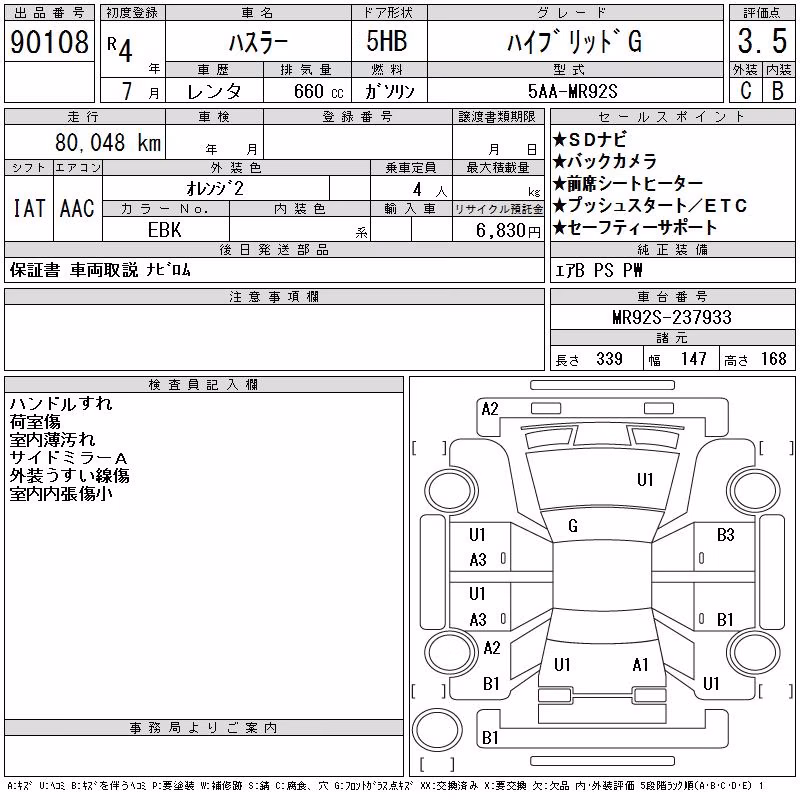
Task: Click the length value 339
Action: [x=609, y=359]
